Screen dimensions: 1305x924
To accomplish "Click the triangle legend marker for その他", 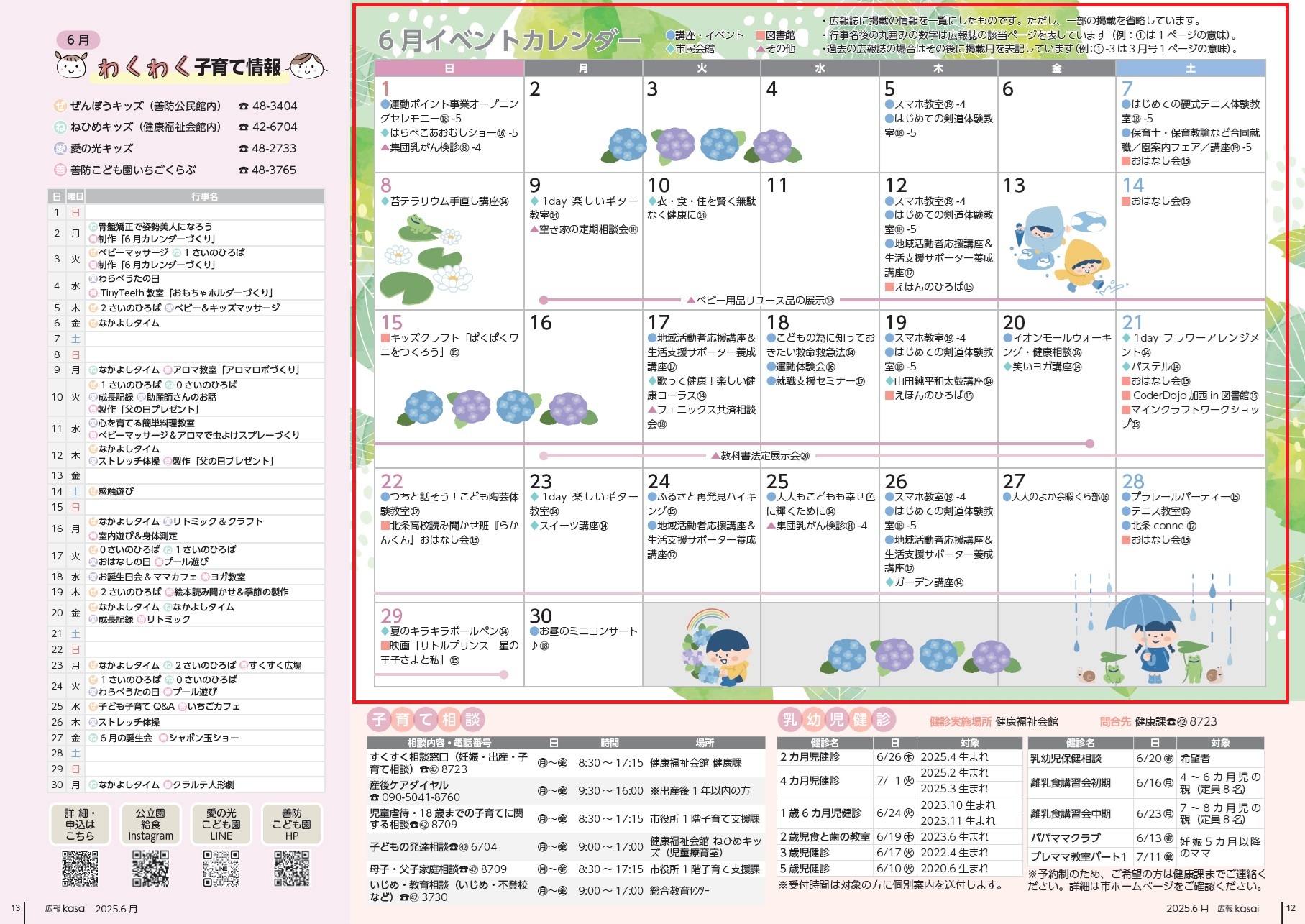I will click(x=760, y=49).
